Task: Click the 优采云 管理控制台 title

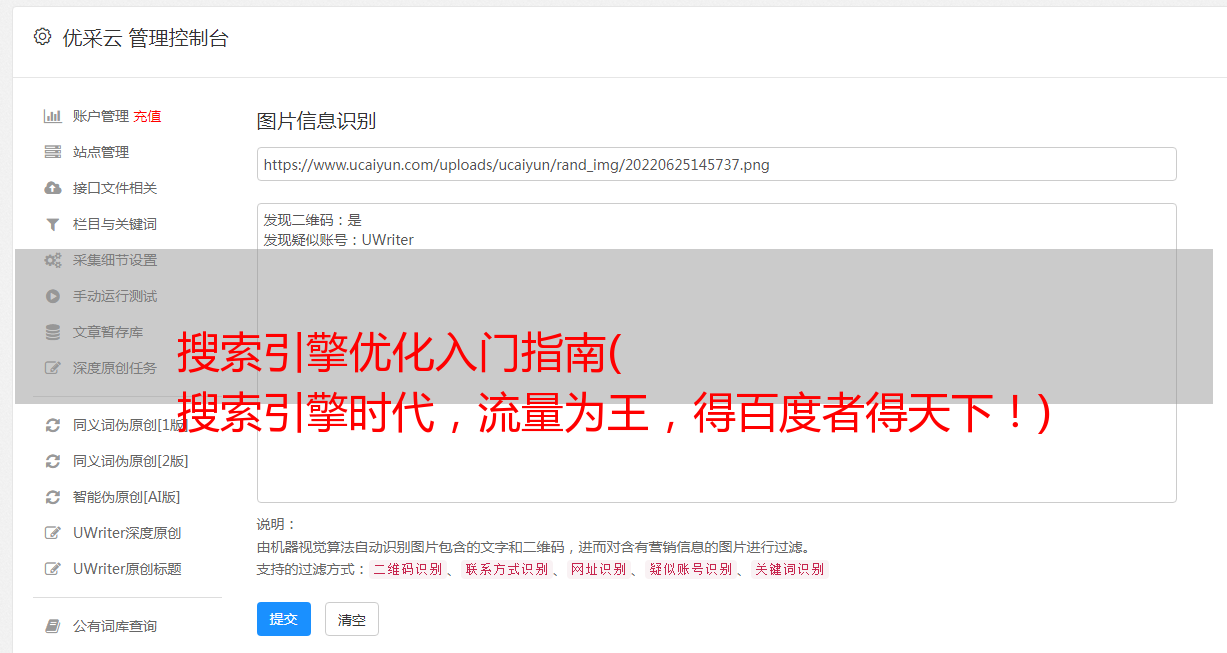Action: pos(145,38)
